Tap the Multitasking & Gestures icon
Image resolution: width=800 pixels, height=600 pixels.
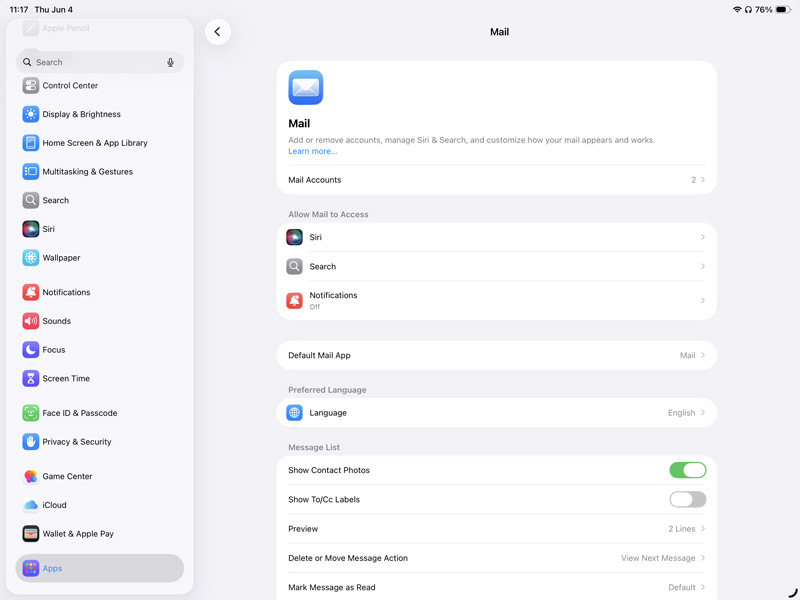coord(31,171)
